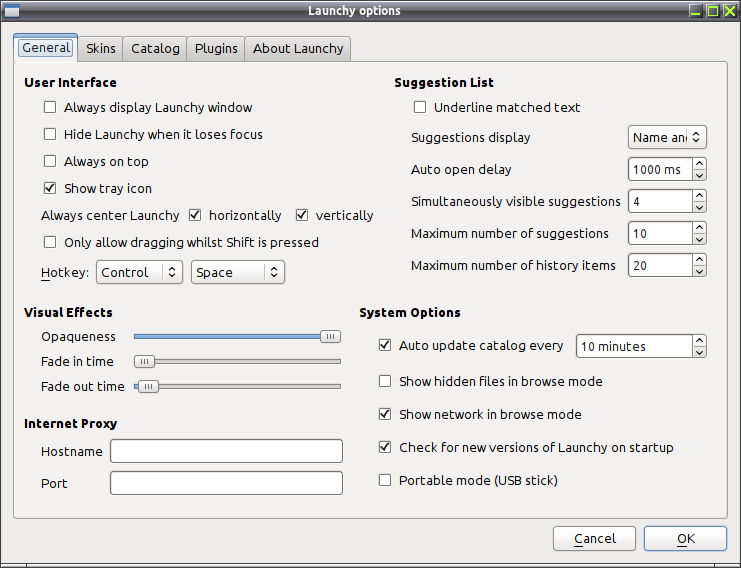Click the Fade in time slider handle
The image size is (741, 568).
click(144, 361)
